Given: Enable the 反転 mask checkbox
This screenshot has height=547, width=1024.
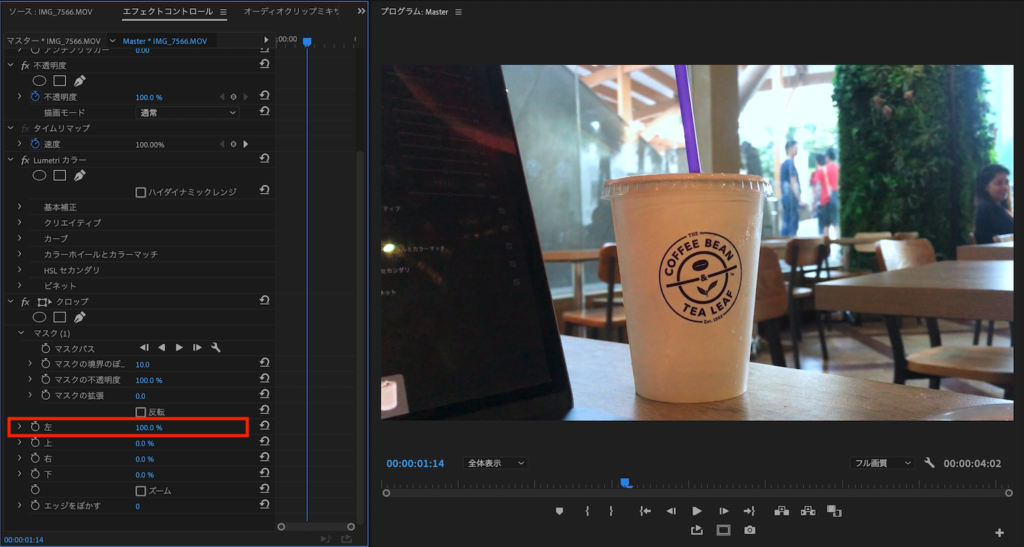Looking at the screenshot, I should pyautogui.click(x=140, y=411).
